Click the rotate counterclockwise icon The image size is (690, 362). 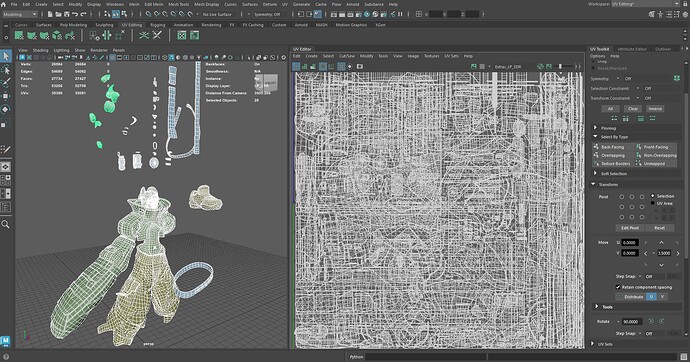click(651, 322)
